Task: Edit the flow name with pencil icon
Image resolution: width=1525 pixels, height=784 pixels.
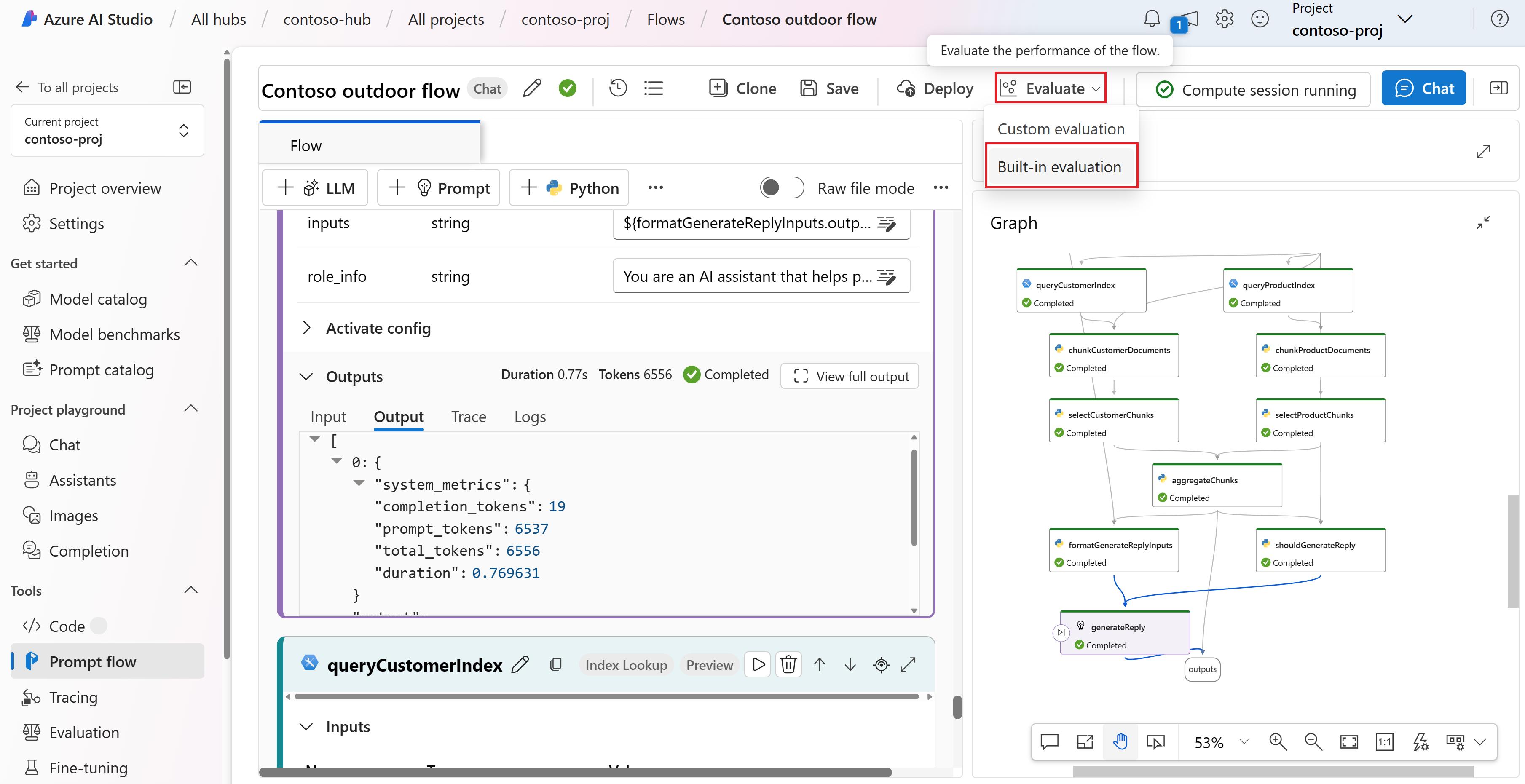Action: pyautogui.click(x=532, y=88)
